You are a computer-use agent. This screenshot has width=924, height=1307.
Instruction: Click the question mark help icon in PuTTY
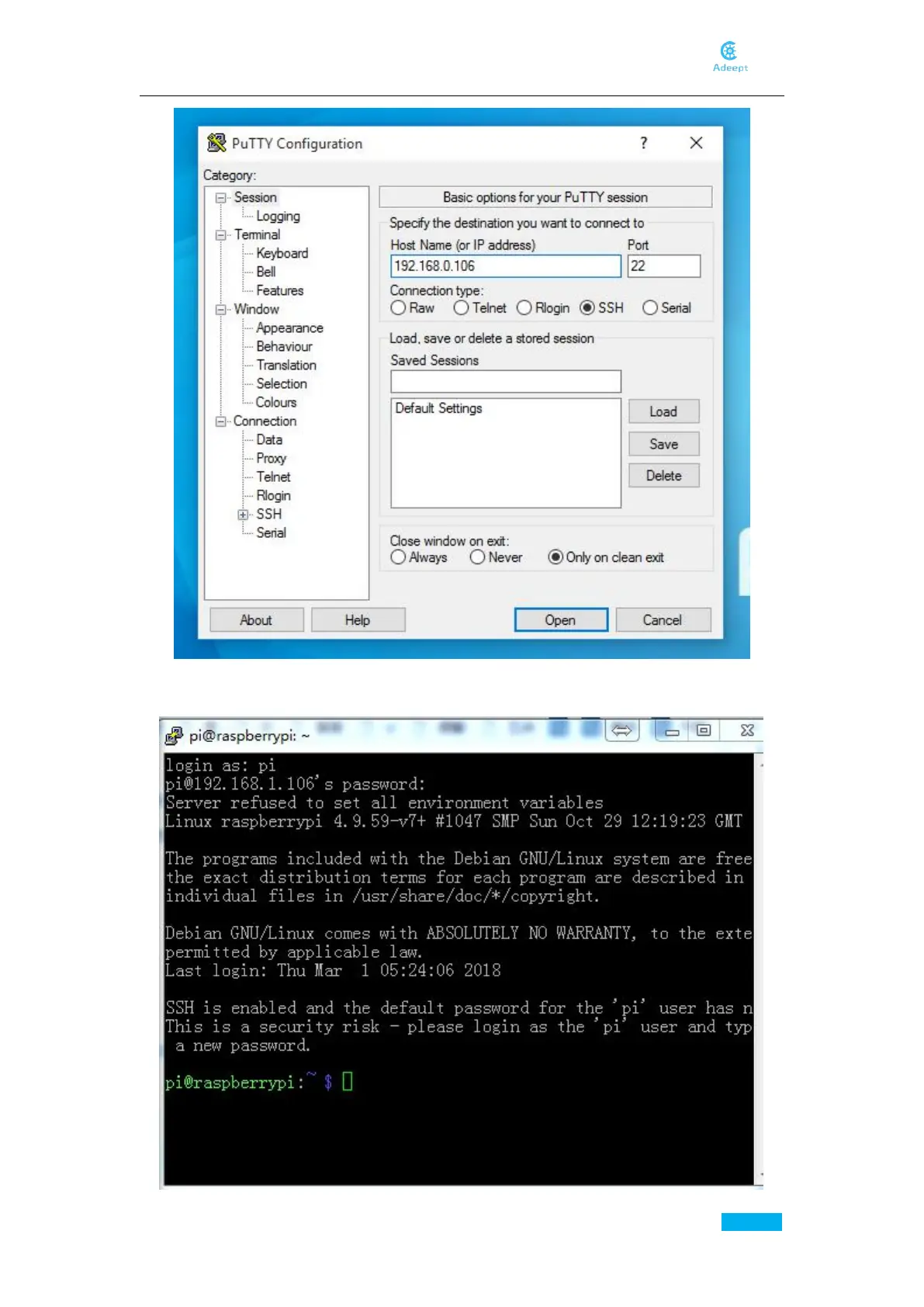643,143
